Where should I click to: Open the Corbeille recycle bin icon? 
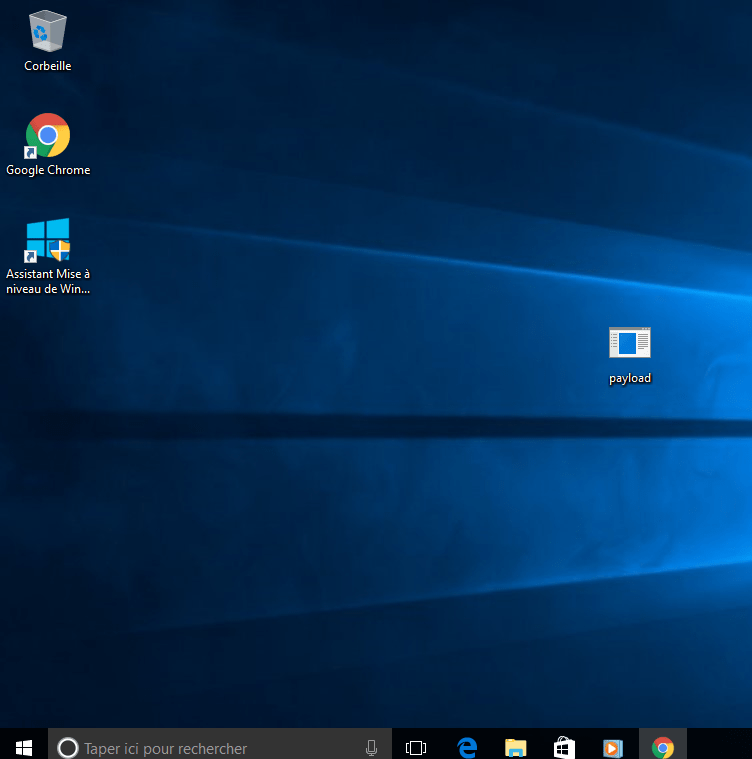[47, 31]
